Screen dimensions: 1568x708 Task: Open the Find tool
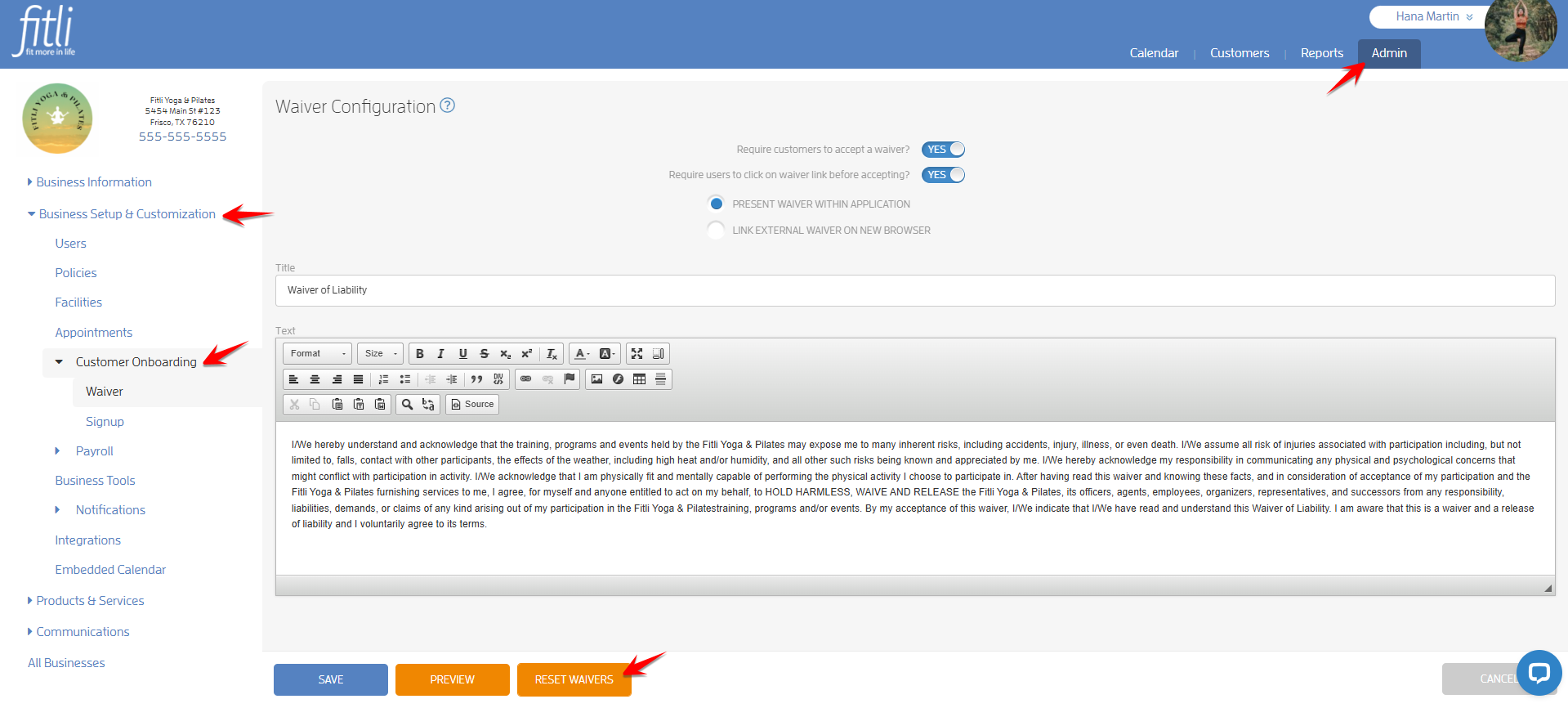pyautogui.click(x=407, y=405)
